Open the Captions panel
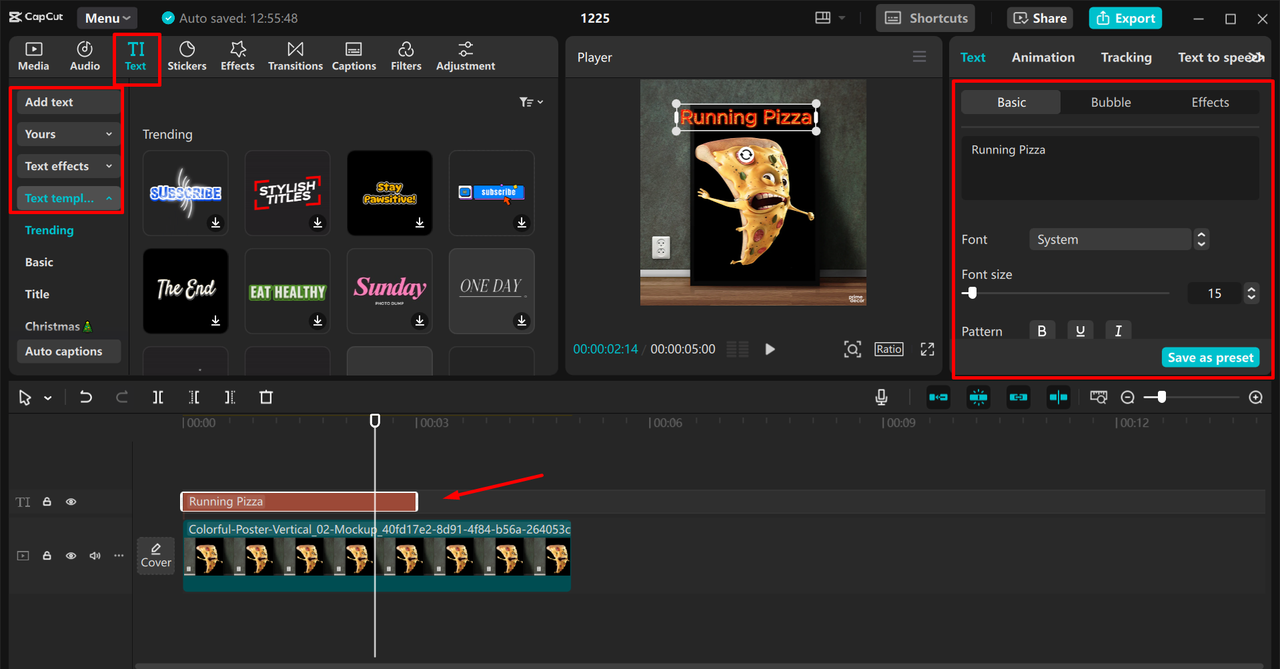Viewport: 1280px width, 669px height. point(354,56)
